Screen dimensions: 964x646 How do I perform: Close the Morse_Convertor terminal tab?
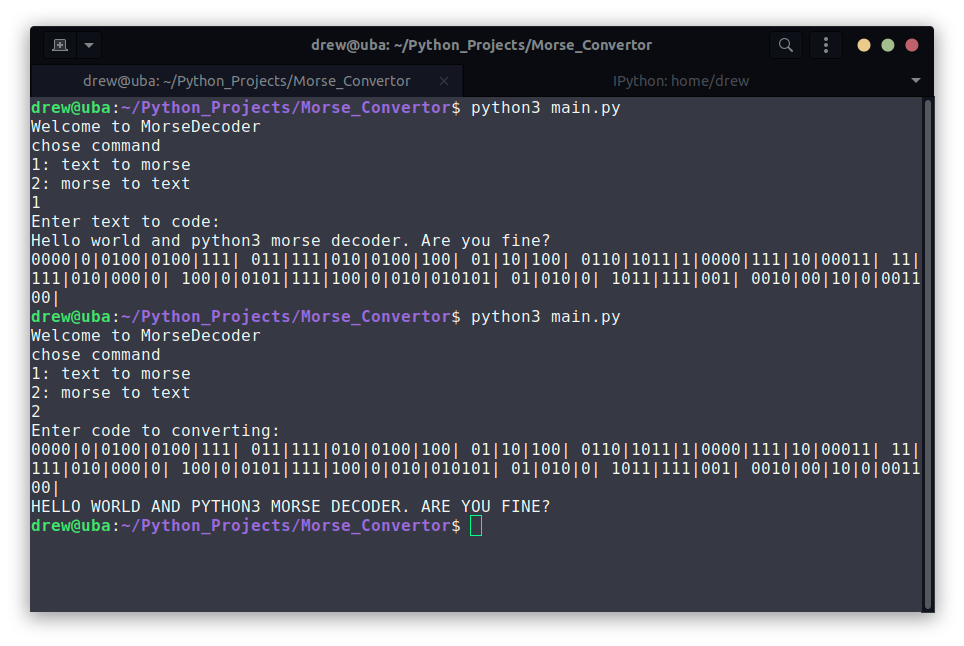443,81
